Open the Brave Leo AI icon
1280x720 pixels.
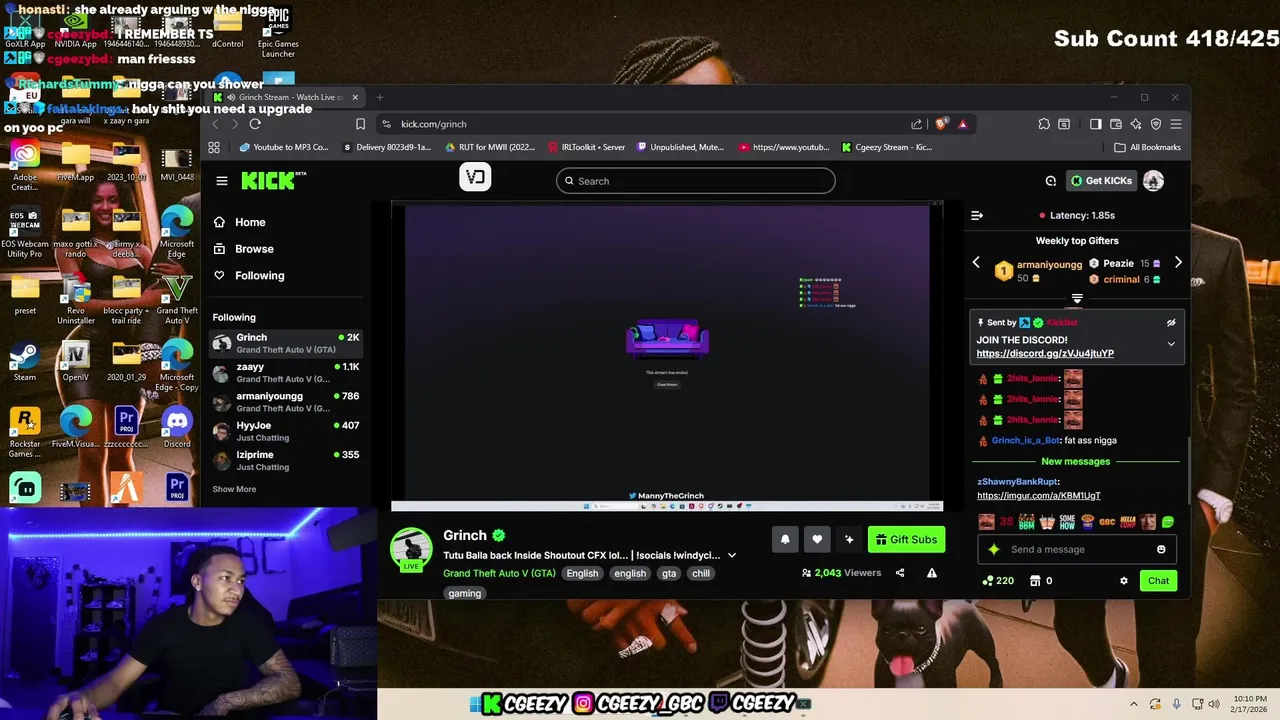click(1136, 124)
